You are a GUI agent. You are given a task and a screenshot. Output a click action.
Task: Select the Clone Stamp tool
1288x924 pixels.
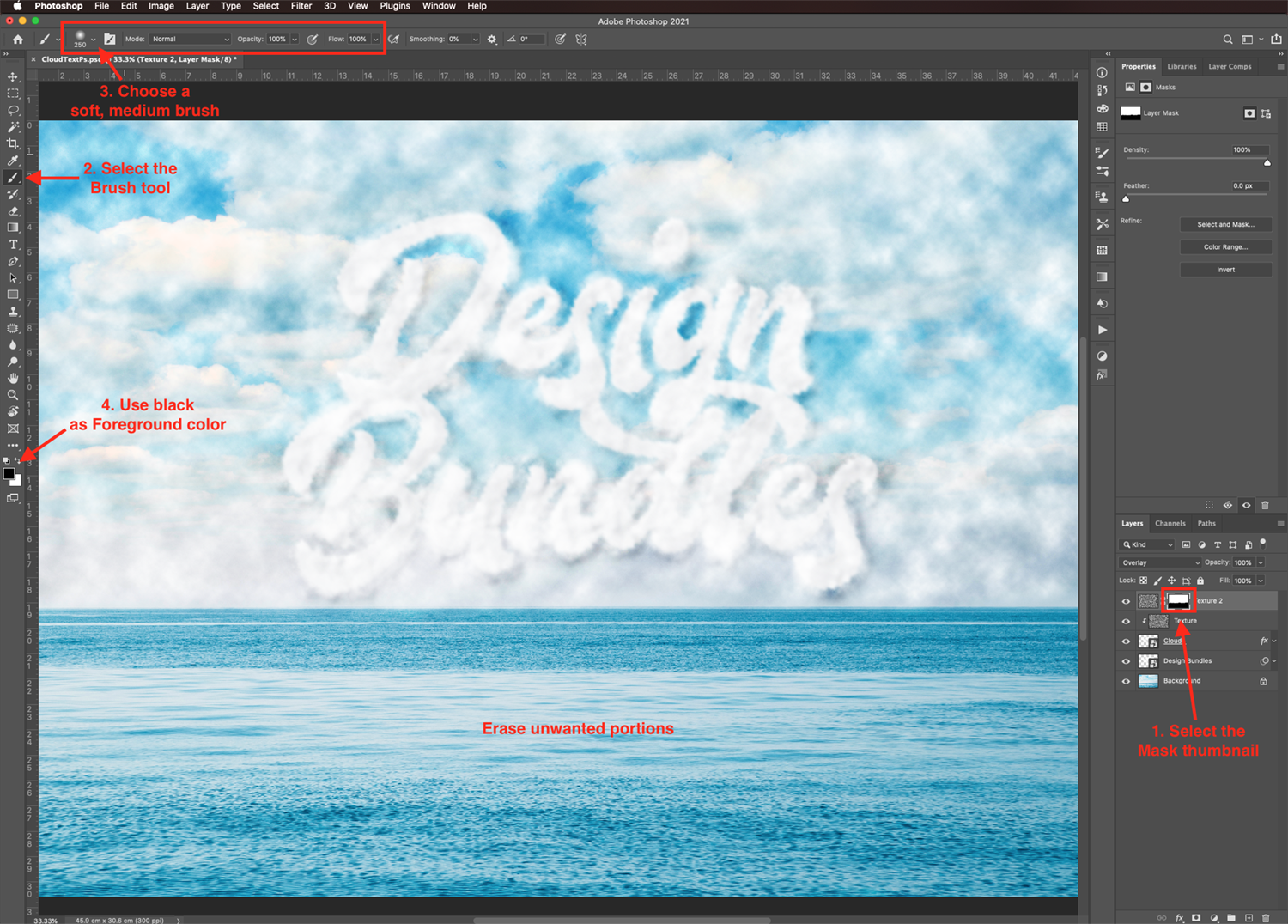(x=13, y=312)
